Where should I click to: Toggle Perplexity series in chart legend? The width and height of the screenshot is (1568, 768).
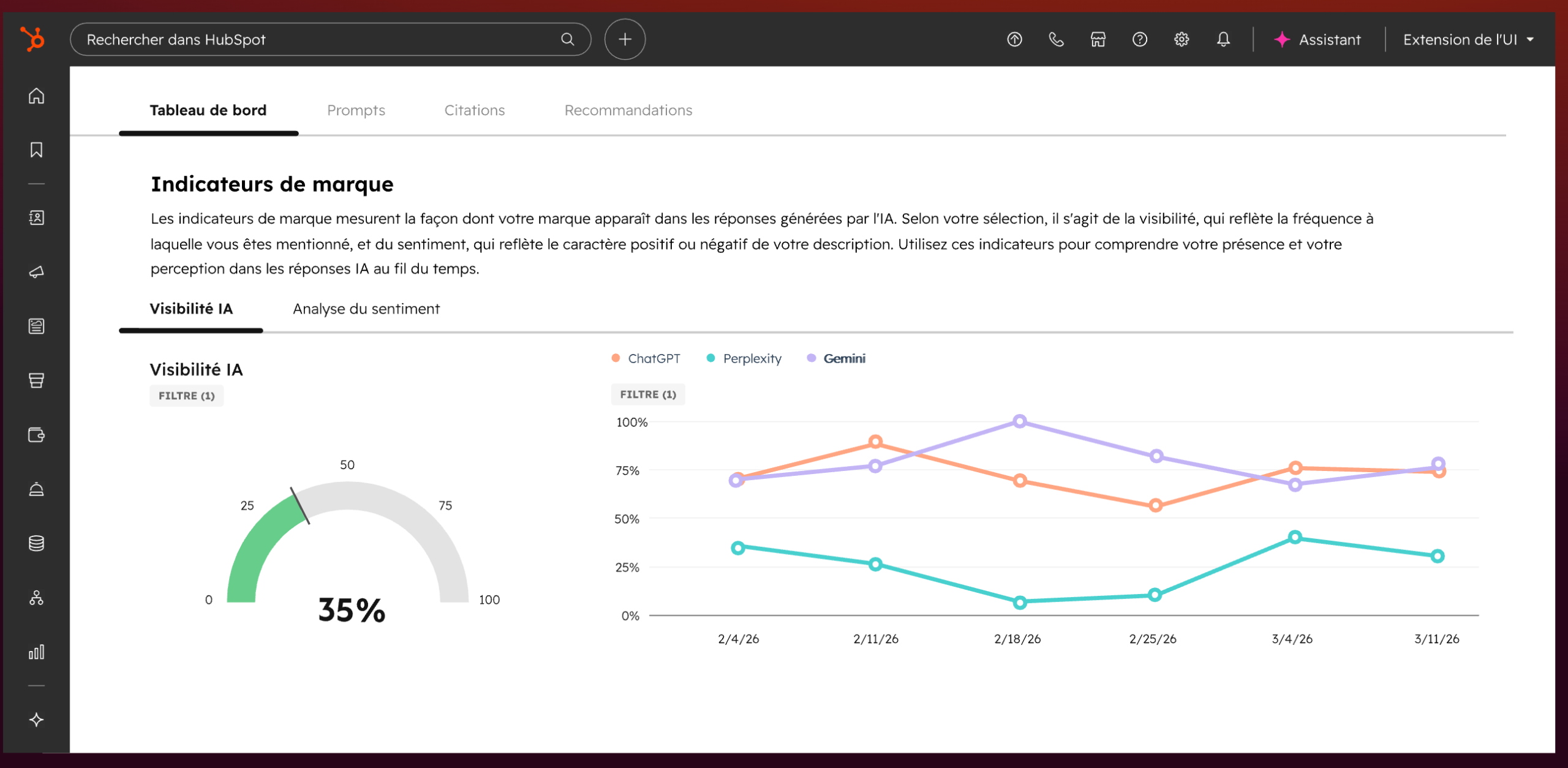click(x=744, y=358)
